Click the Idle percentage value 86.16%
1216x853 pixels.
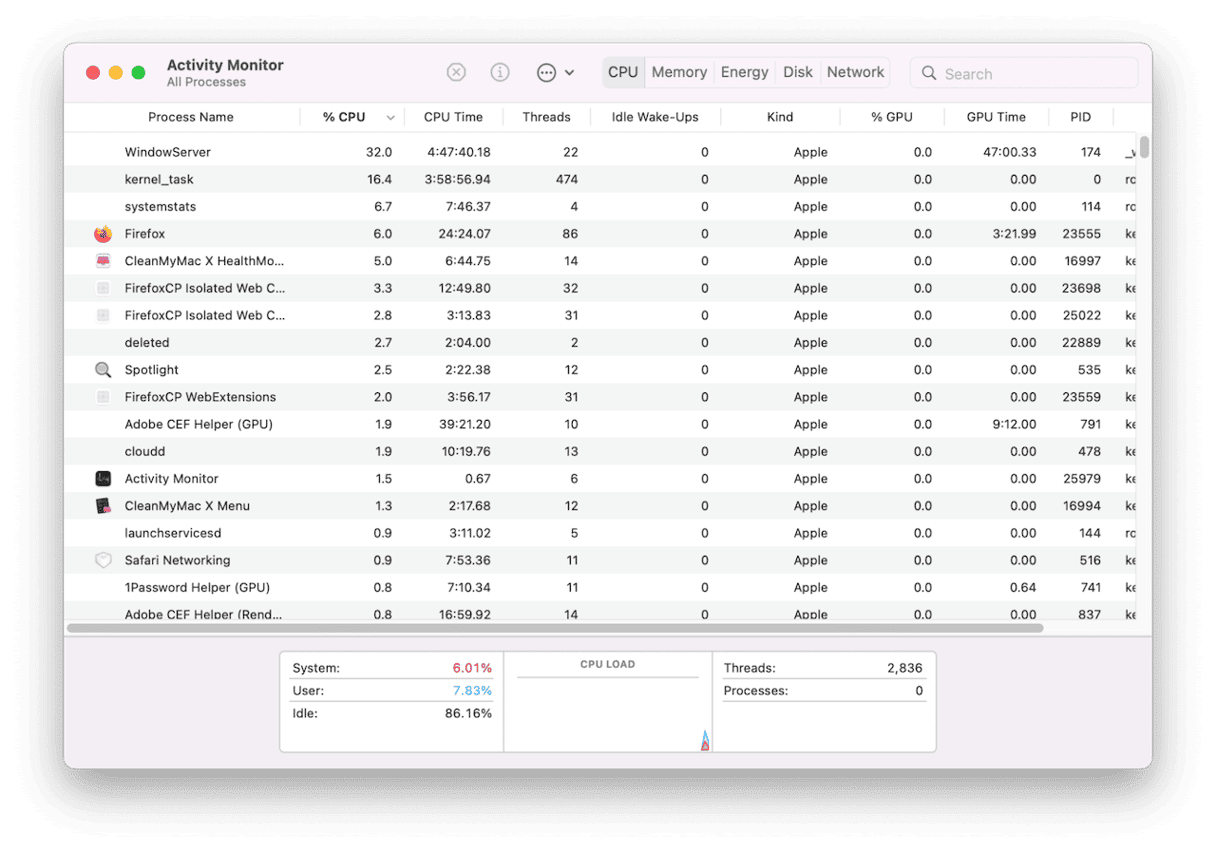(468, 714)
